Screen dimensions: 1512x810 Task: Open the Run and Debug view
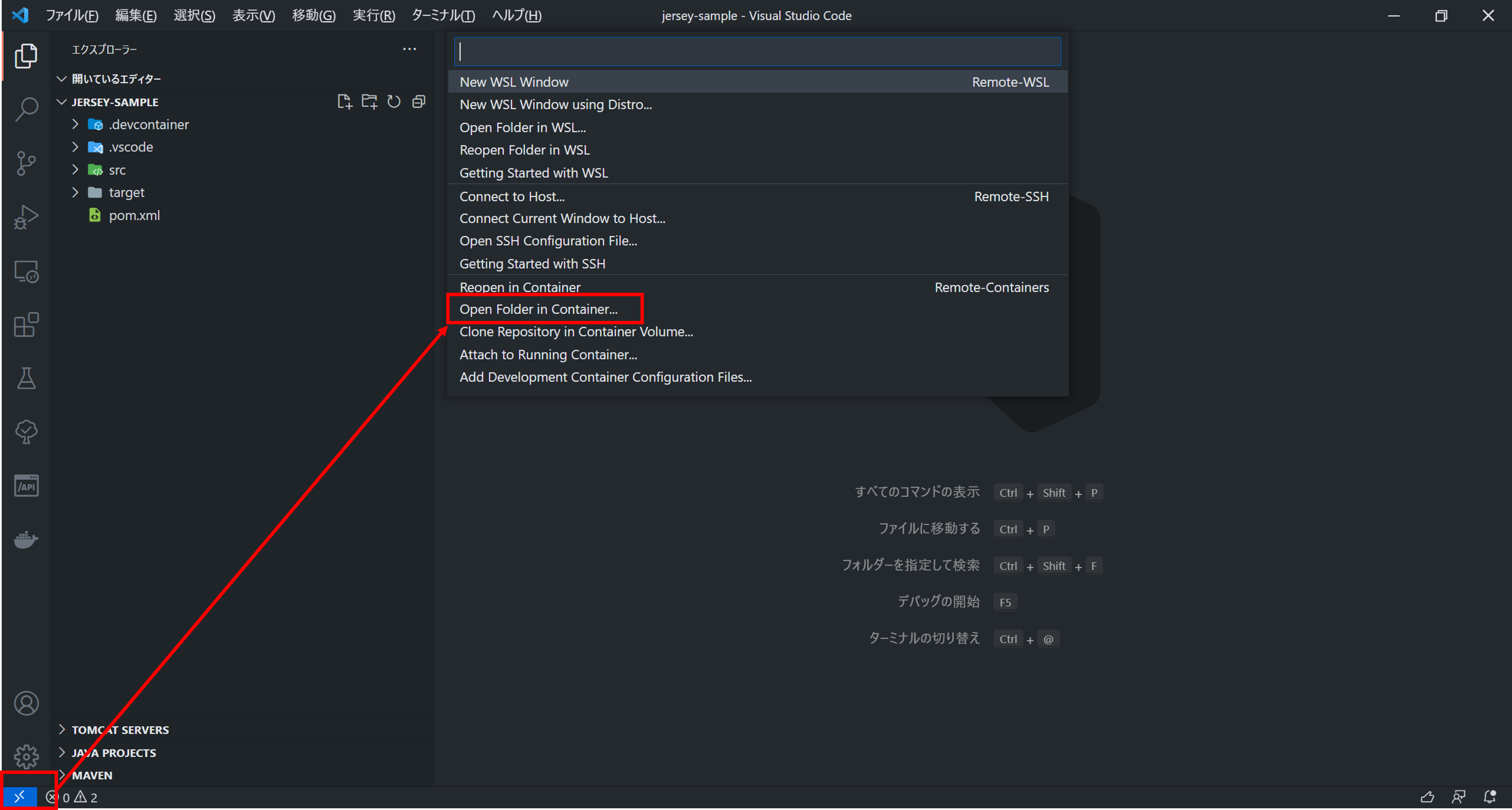(x=26, y=217)
